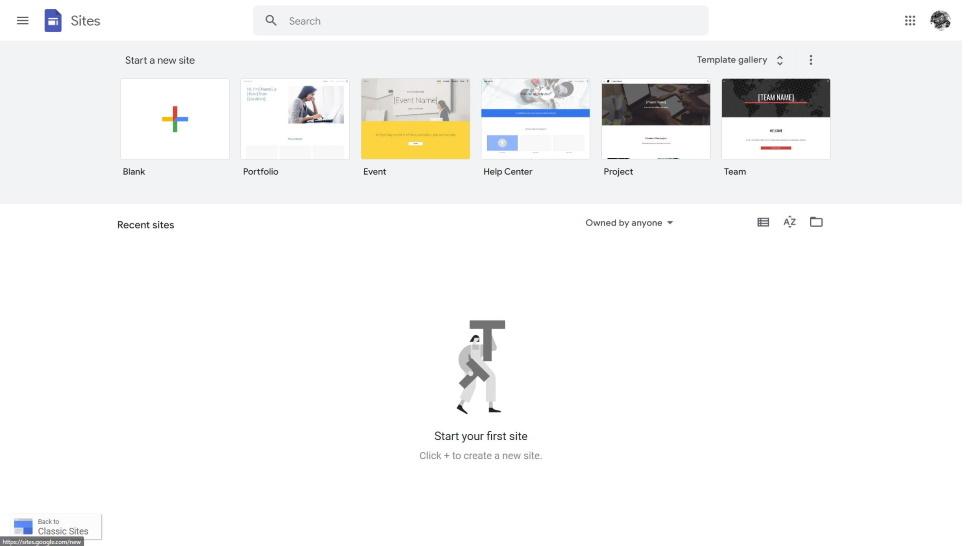This screenshot has width=970, height=546.
Task: Choose the Project template thumbnail
Action: click(x=656, y=119)
